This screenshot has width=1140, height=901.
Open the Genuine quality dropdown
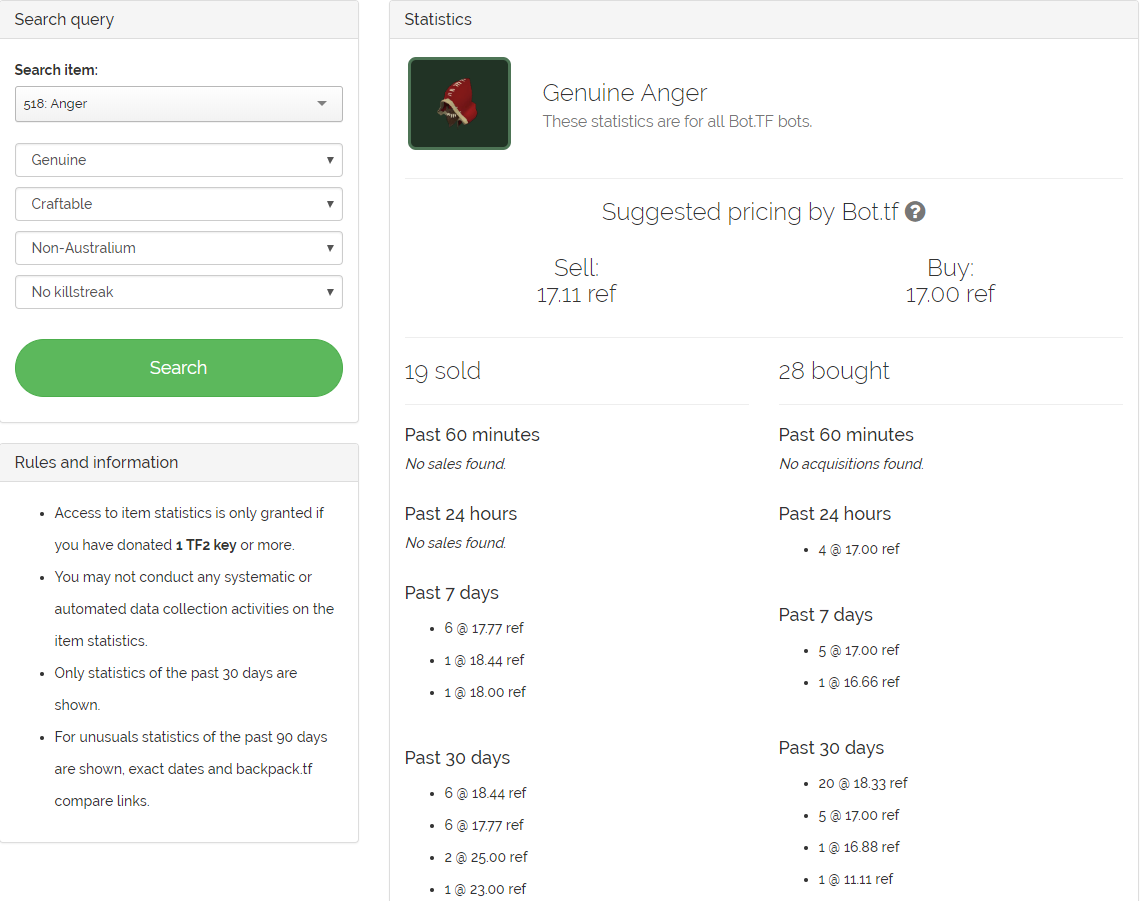click(179, 160)
